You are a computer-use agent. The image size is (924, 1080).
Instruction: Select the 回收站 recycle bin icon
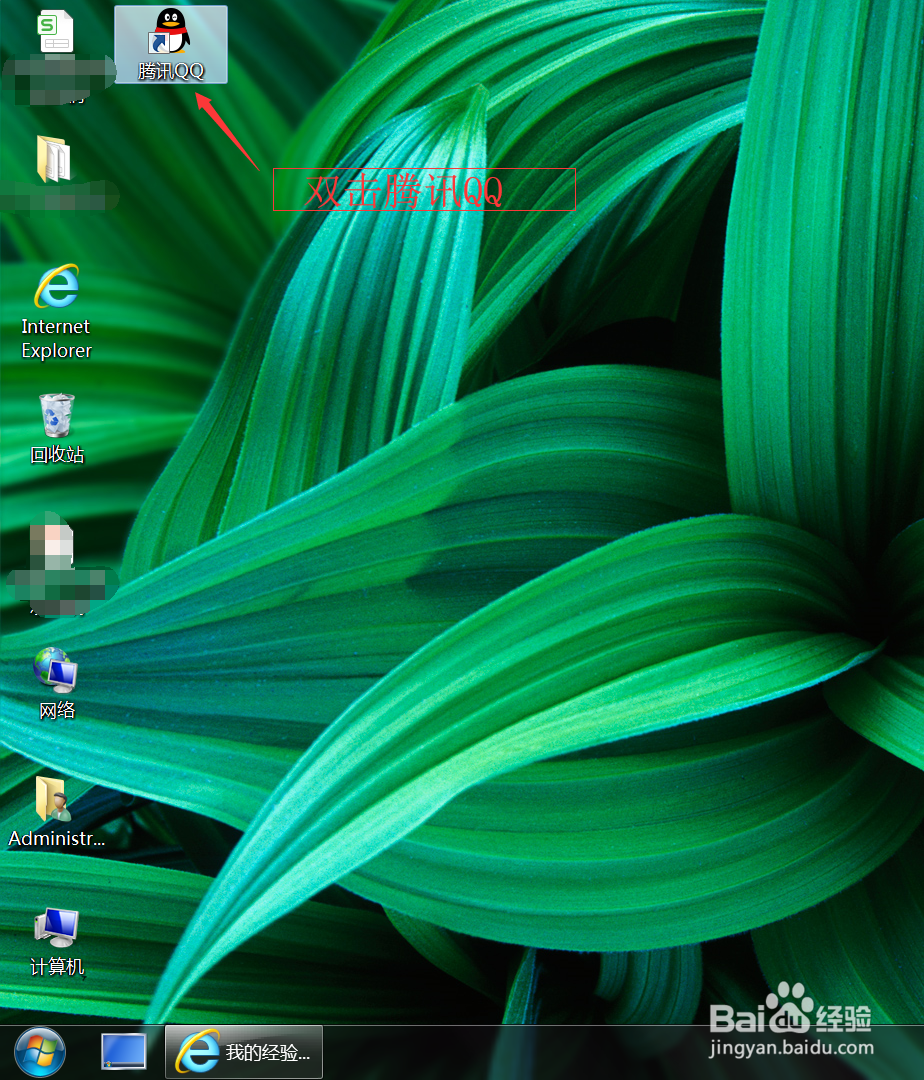pyautogui.click(x=56, y=428)
